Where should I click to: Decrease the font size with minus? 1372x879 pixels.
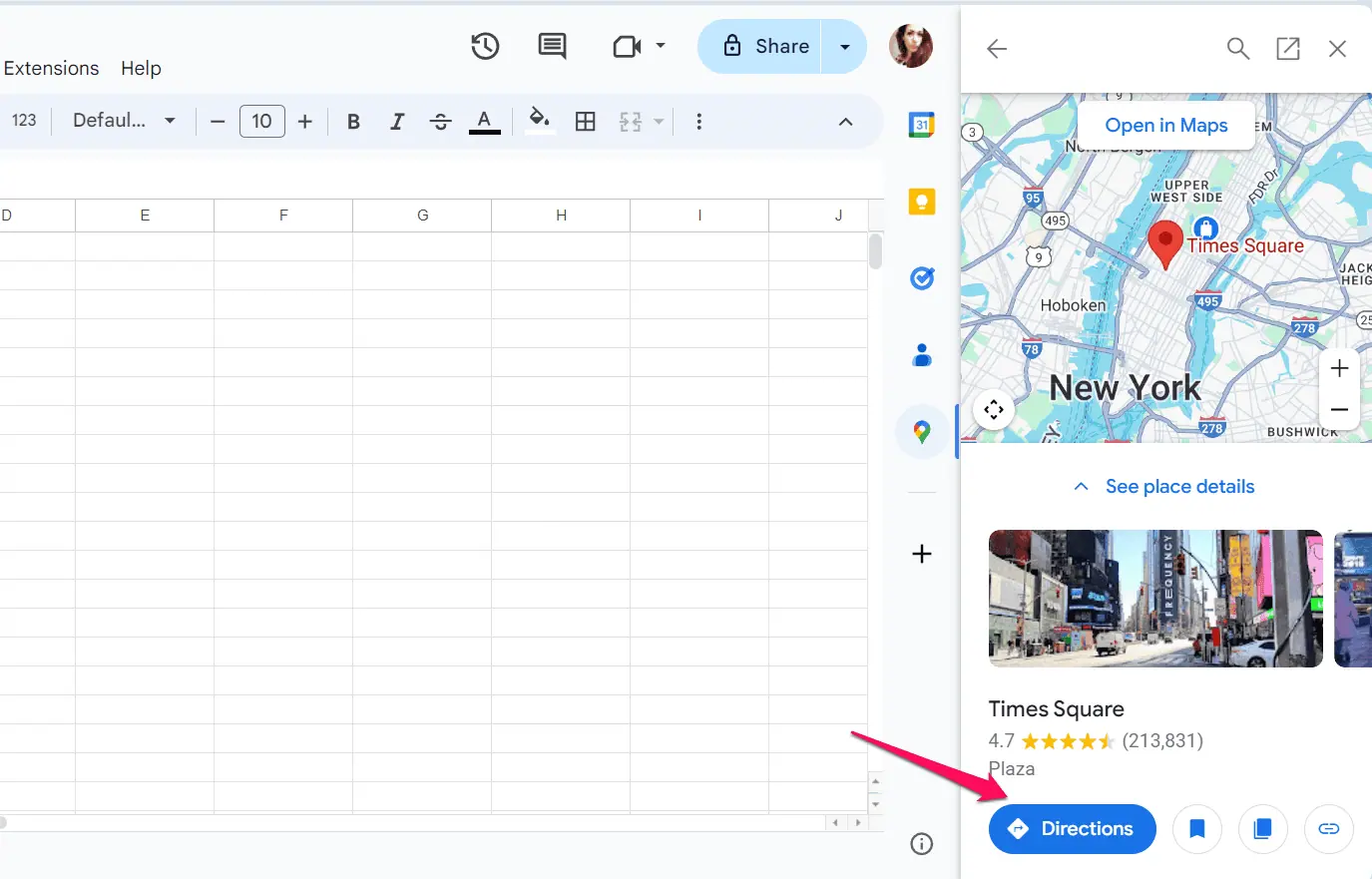tap(218, 122)
